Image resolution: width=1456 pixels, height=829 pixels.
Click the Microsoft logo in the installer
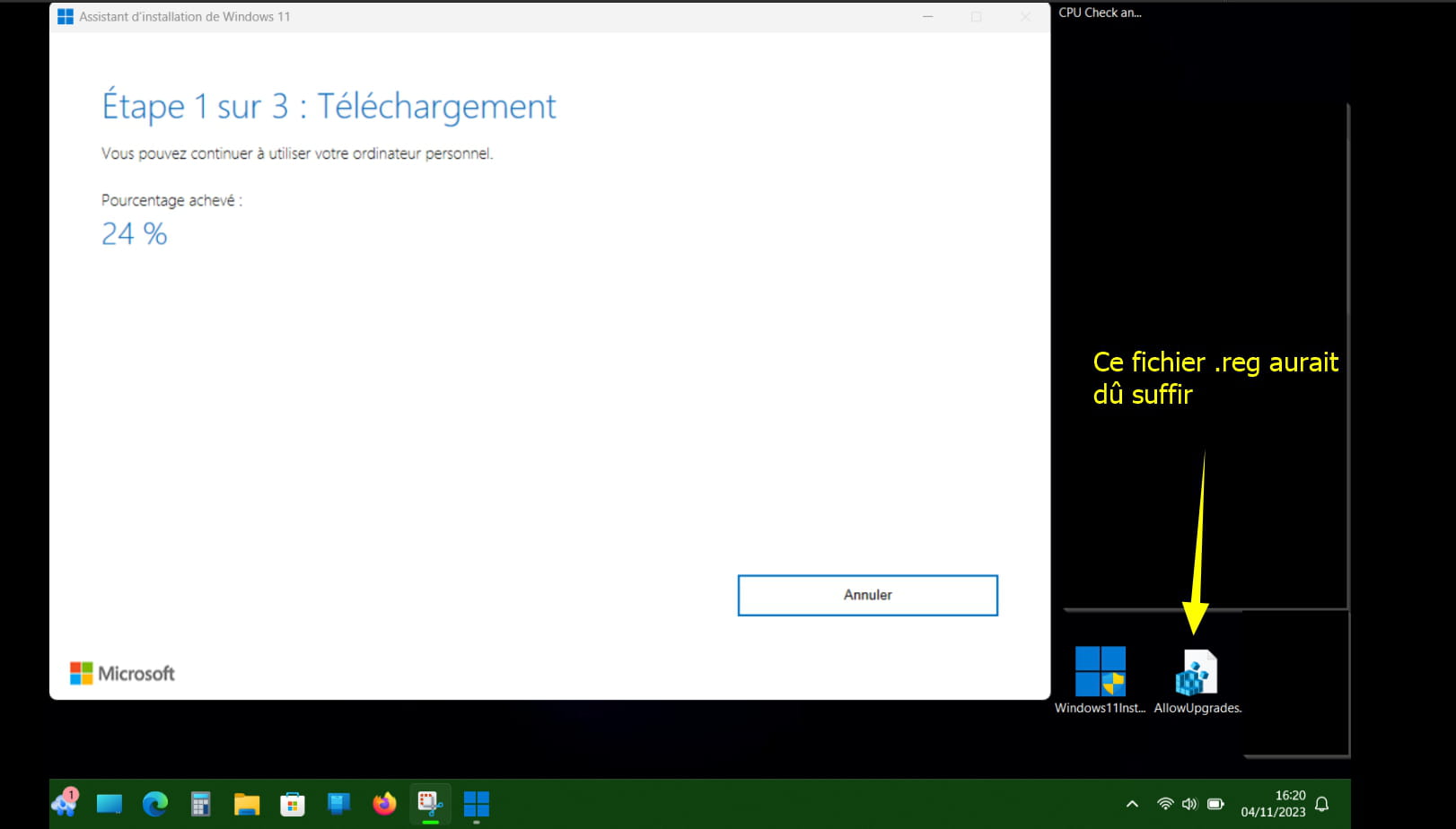(x=122, y=674)
